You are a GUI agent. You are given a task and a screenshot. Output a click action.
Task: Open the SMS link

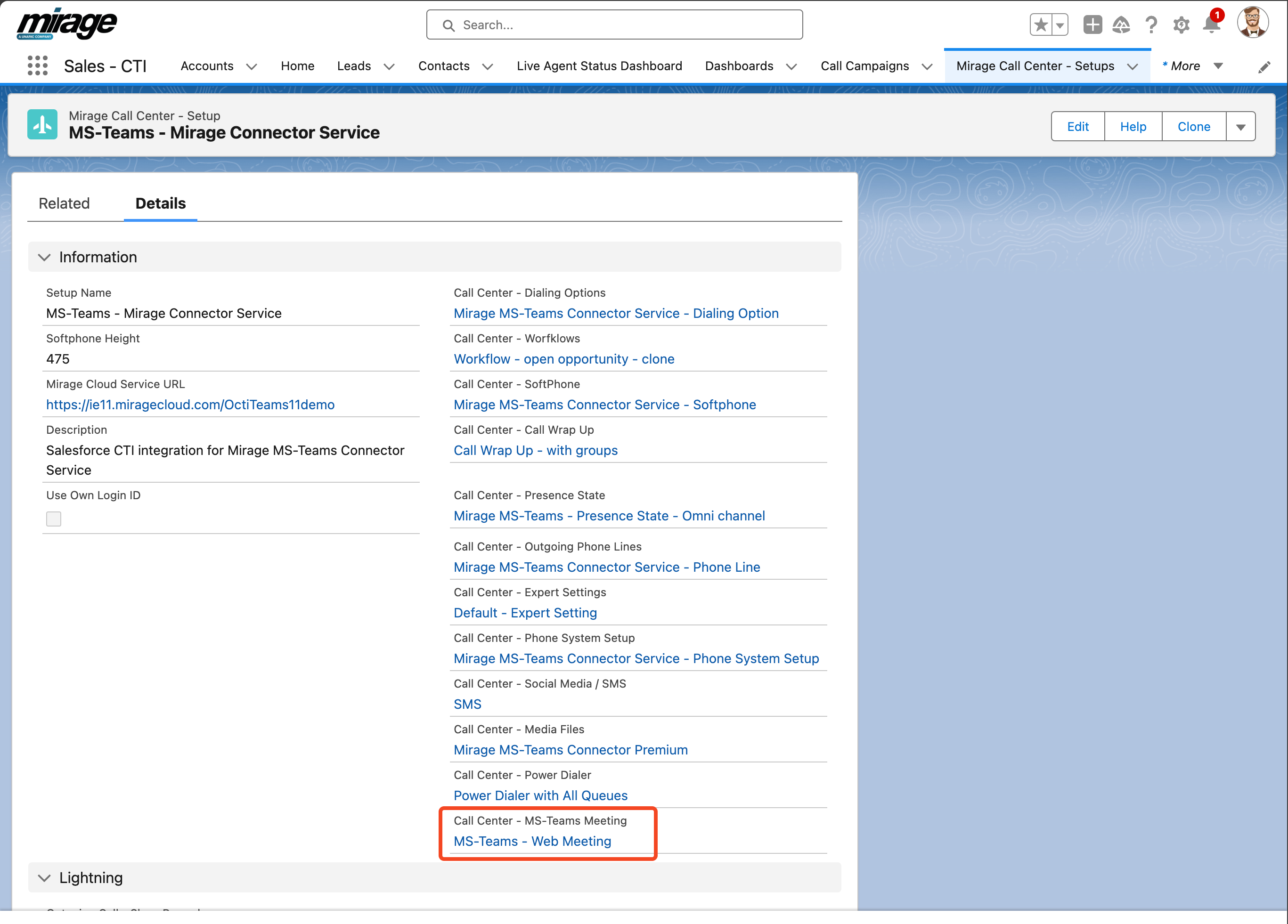pyautogui.click(x=467, y=705)
